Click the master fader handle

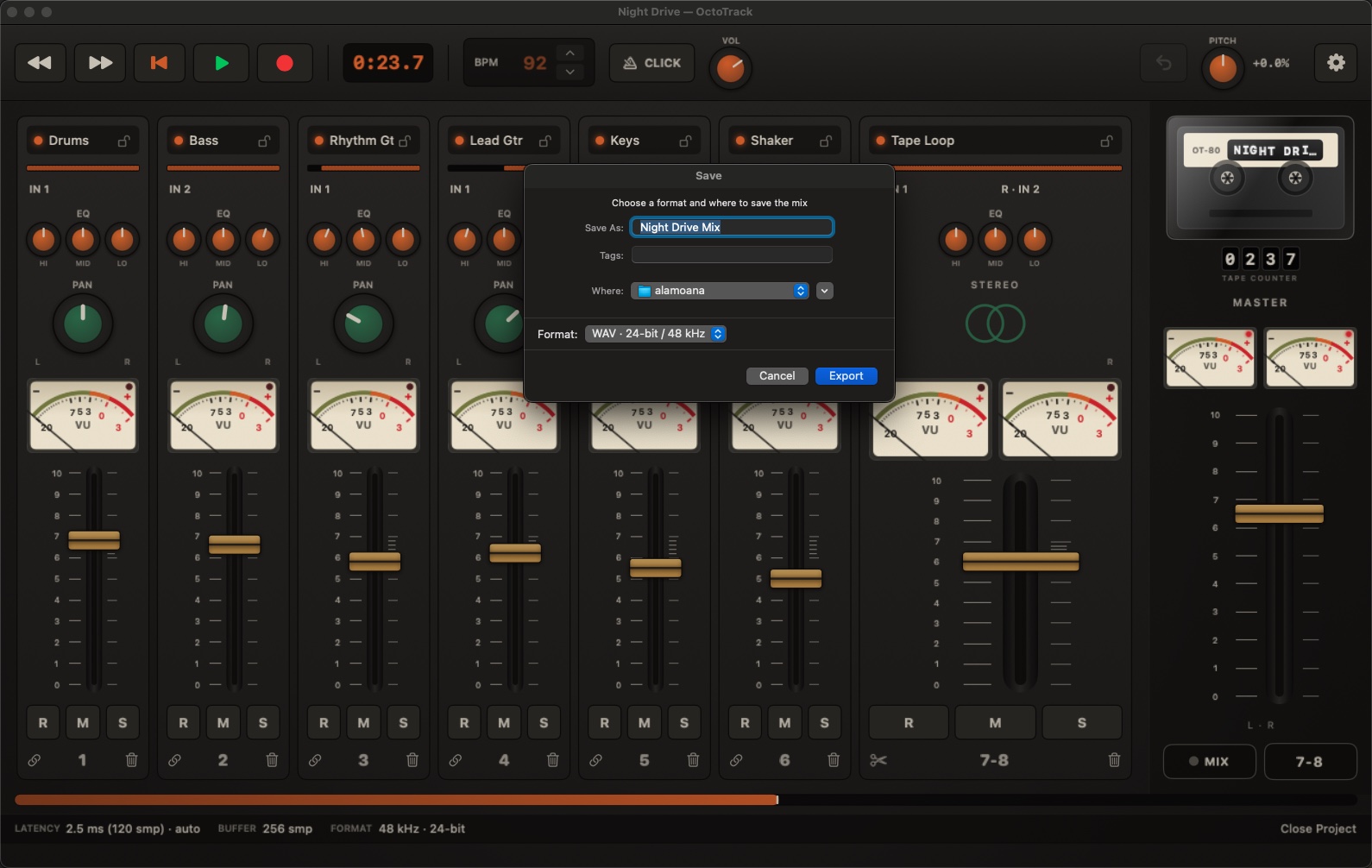(x=1279, y=513)
